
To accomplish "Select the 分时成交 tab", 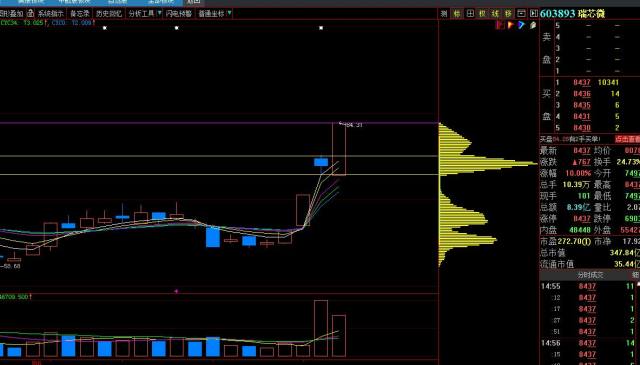I will click(x=590, y=275).
